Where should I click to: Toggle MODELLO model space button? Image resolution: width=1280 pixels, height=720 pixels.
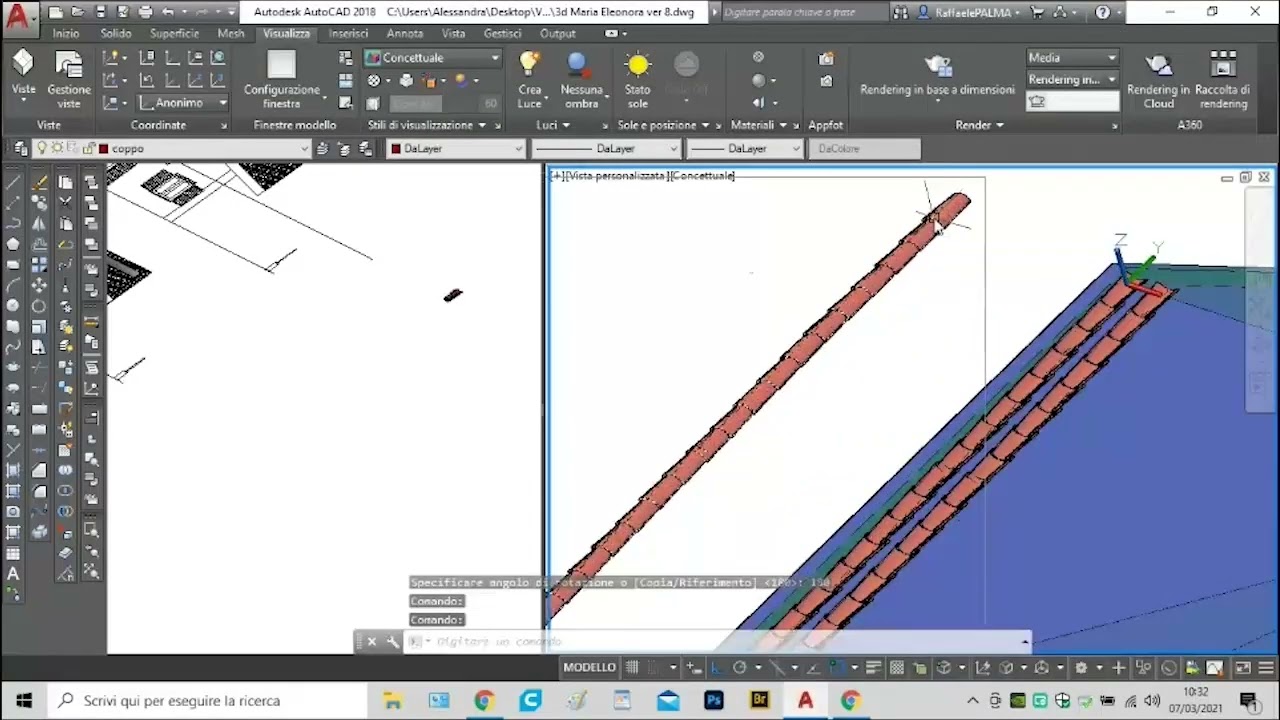pos(589,667)
